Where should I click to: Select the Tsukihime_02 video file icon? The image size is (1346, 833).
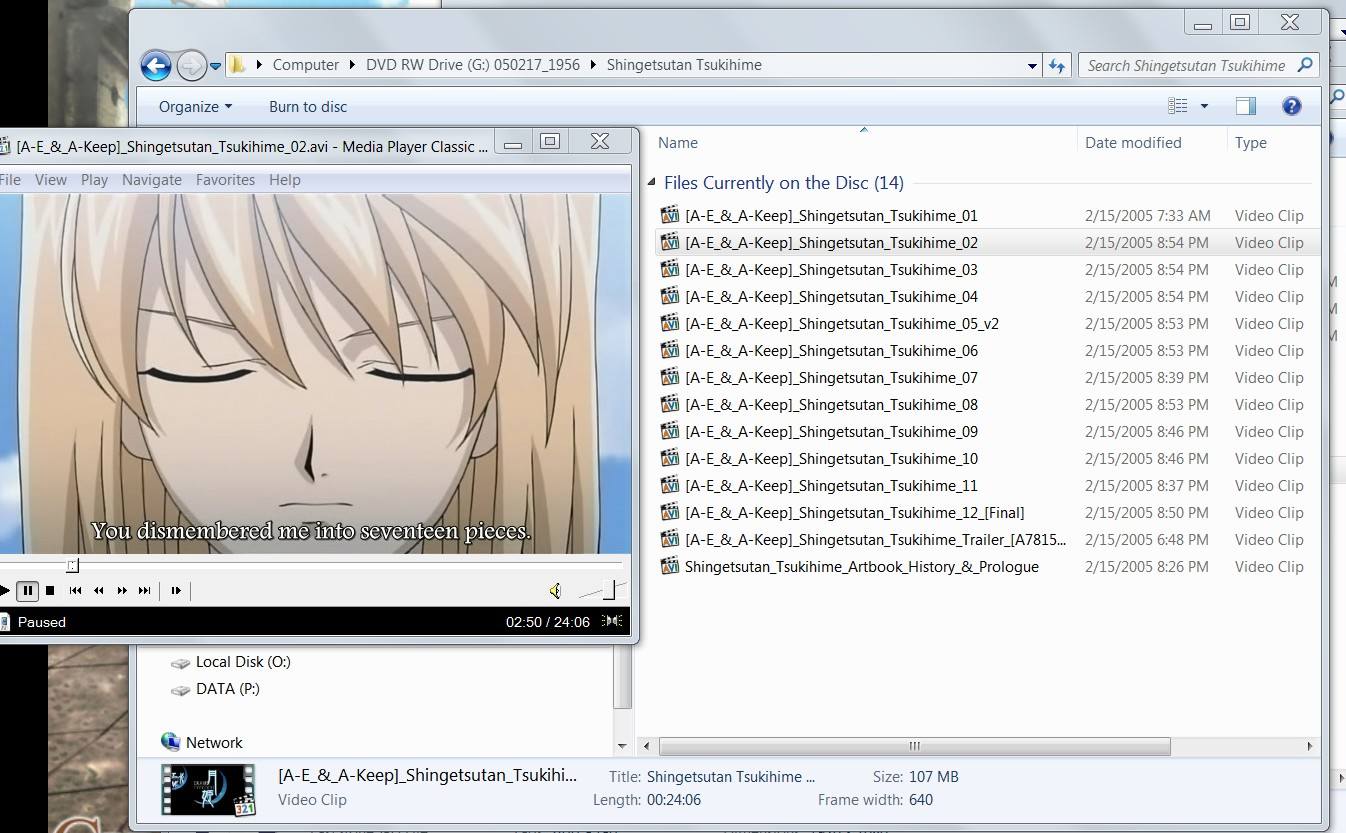click(670, 242)
